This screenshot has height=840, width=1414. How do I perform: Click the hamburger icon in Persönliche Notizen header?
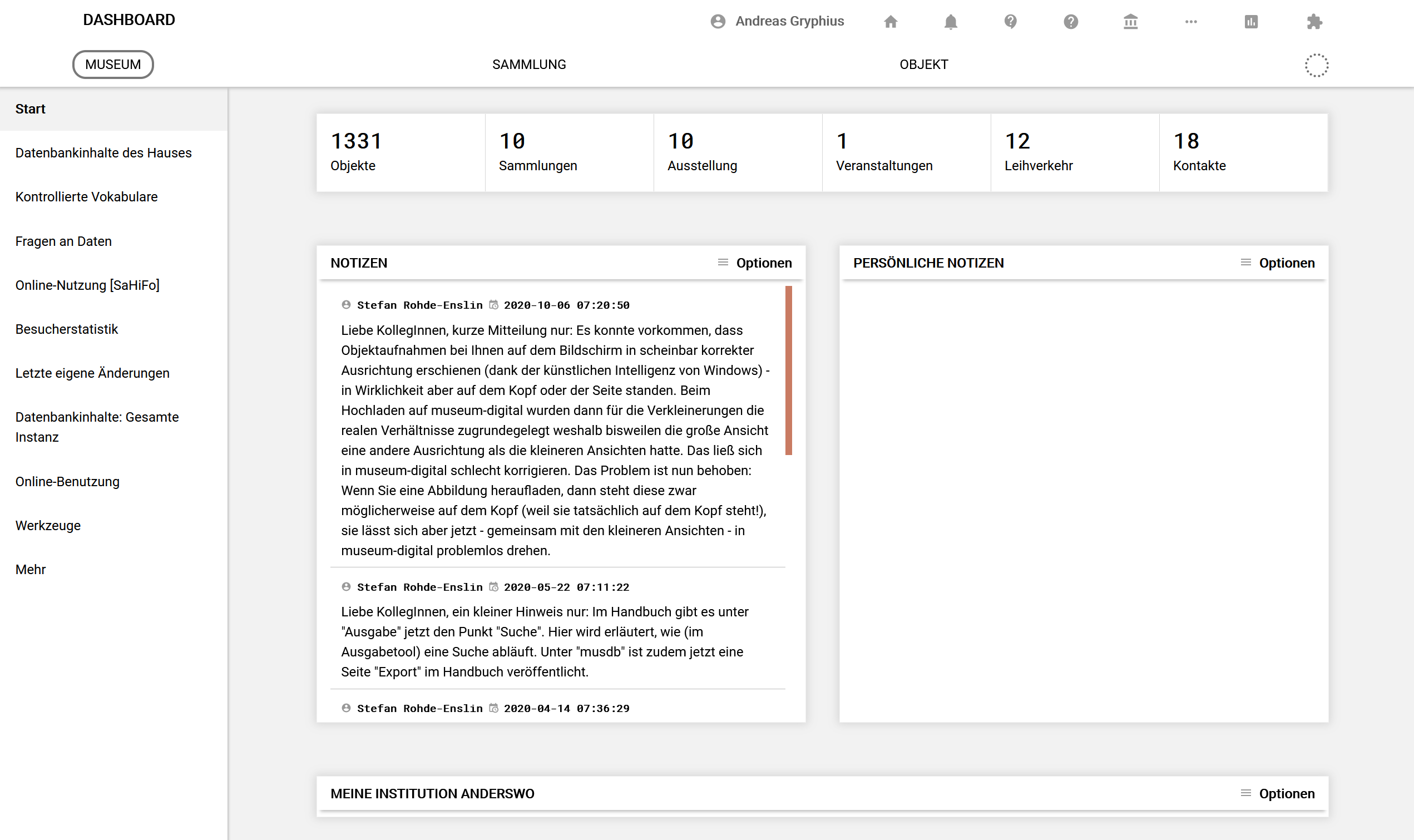(1245, 262)
